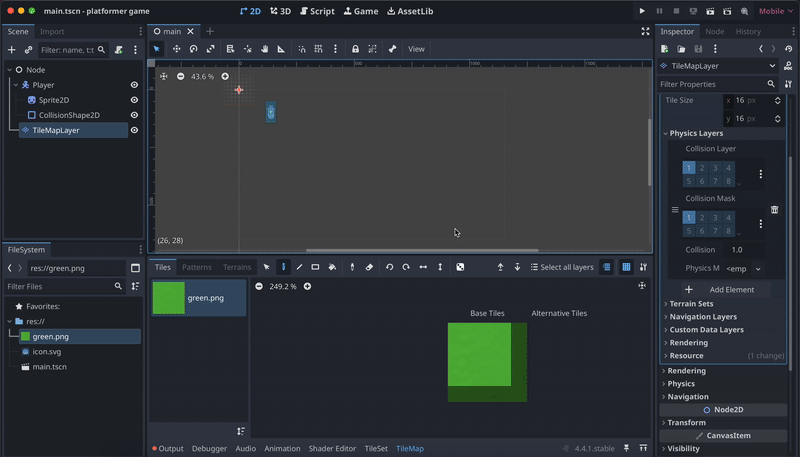Open the Patterns tab in TileMap panel
This screenshot has height=457, width=800.
tap(197, 267)
